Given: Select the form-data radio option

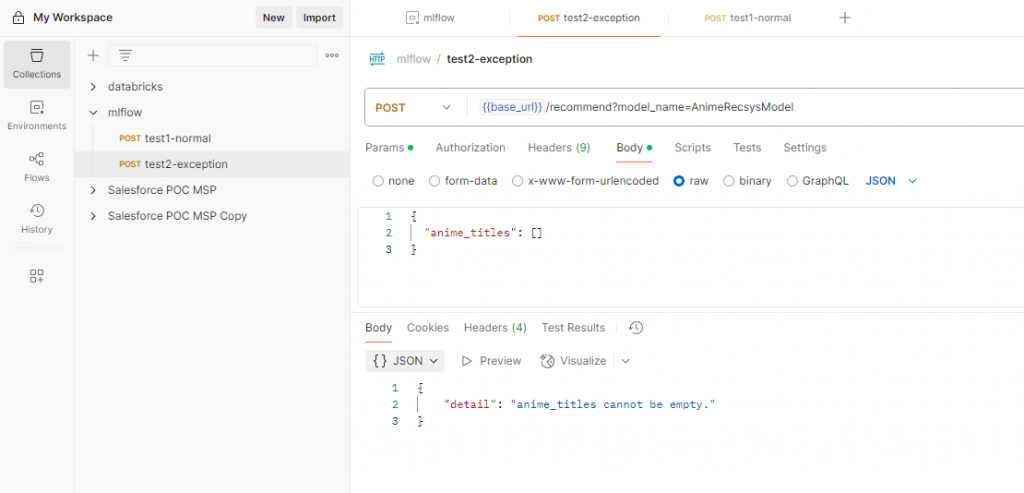Looking at the screenshot, I should coord(434,181).
